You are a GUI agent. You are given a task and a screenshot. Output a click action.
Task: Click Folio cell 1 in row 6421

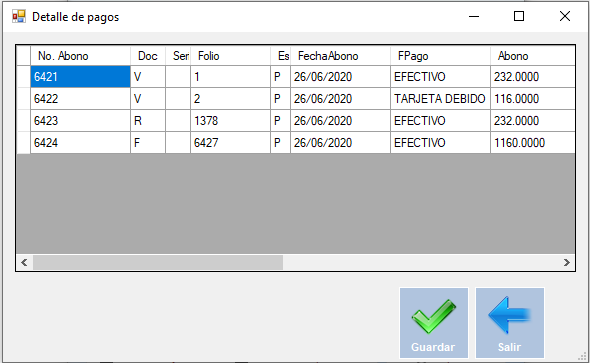coord(230,77)
